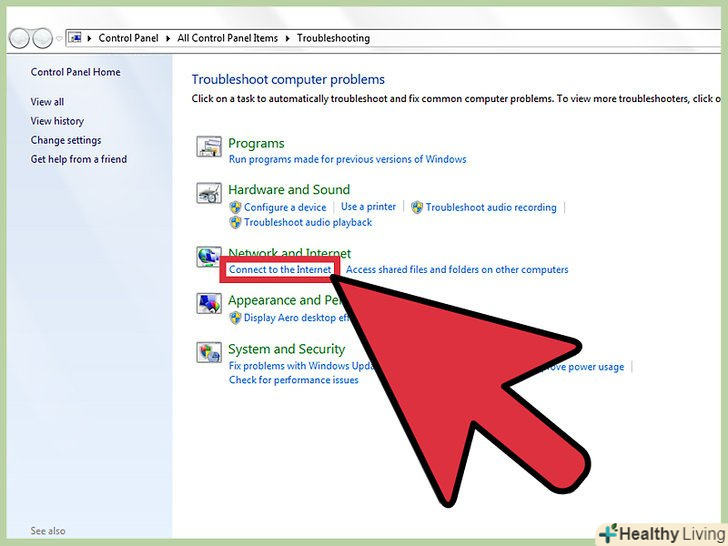Open the improve power usage link

(584, 367)
